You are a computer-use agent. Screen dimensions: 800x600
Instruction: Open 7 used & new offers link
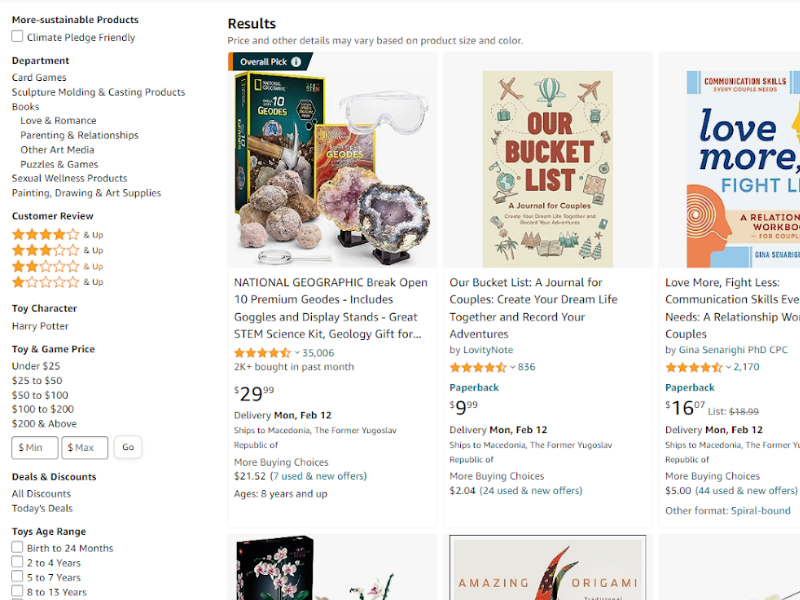pos(318,476)
